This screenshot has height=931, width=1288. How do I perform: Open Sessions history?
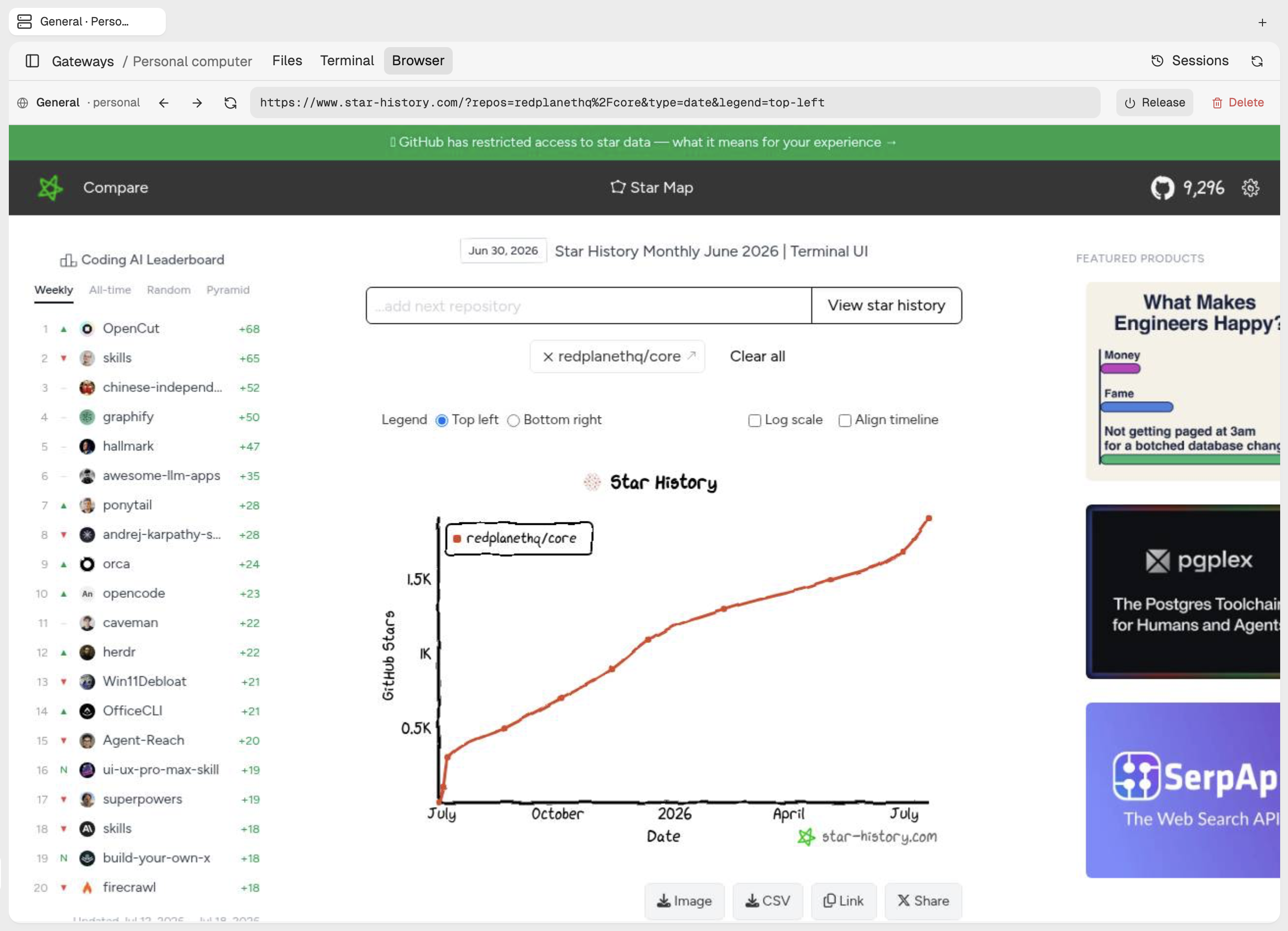coord(1189,61)
